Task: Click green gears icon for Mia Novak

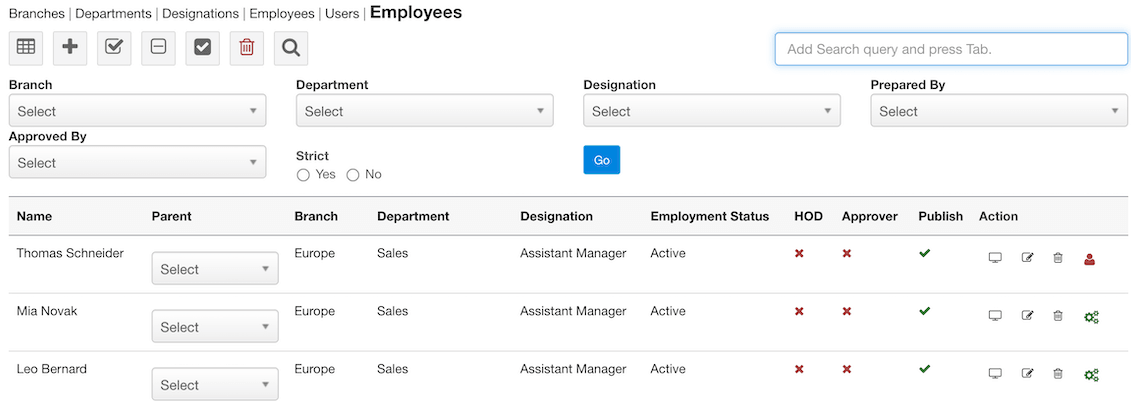Action: [x=1091, y=316]
